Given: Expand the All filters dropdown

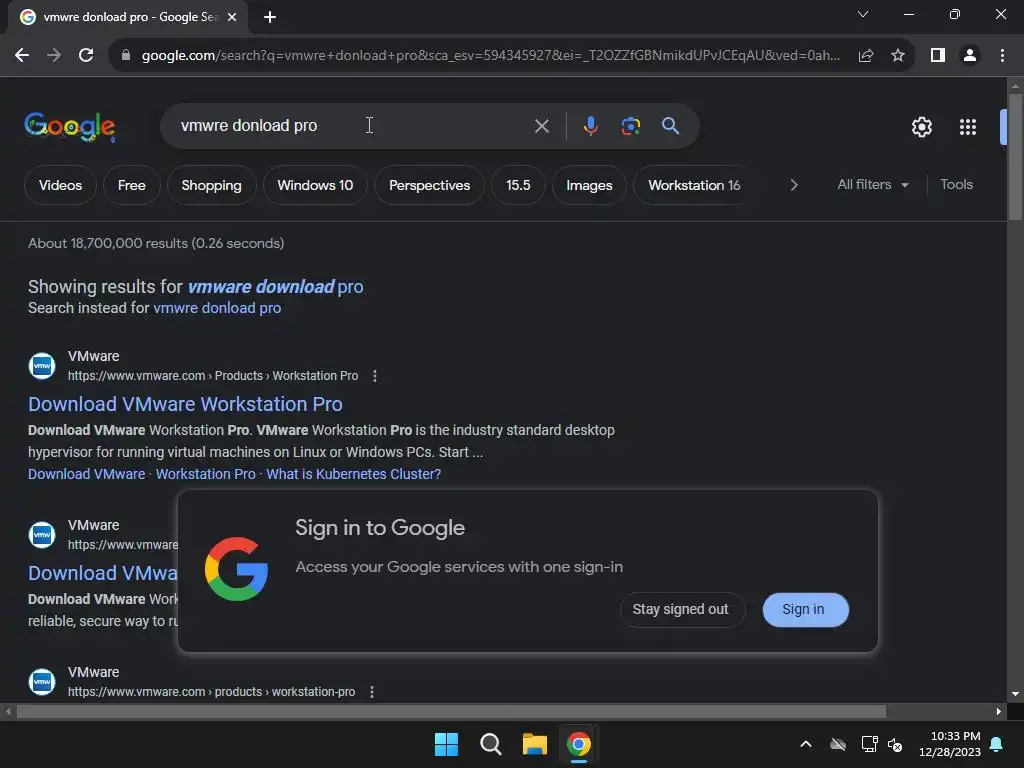Looking at the screenshot, I should pyautogui.click(x=872, y=185).
